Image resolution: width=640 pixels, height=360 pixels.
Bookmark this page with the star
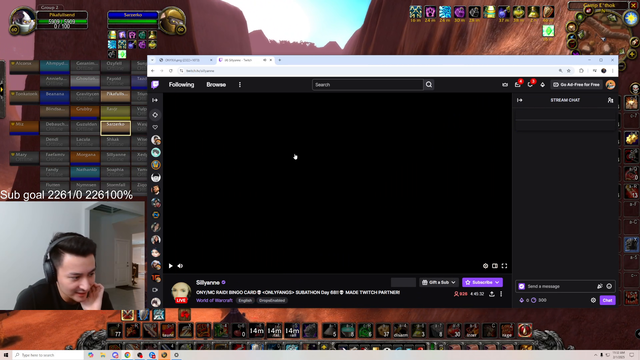[568, 71]
